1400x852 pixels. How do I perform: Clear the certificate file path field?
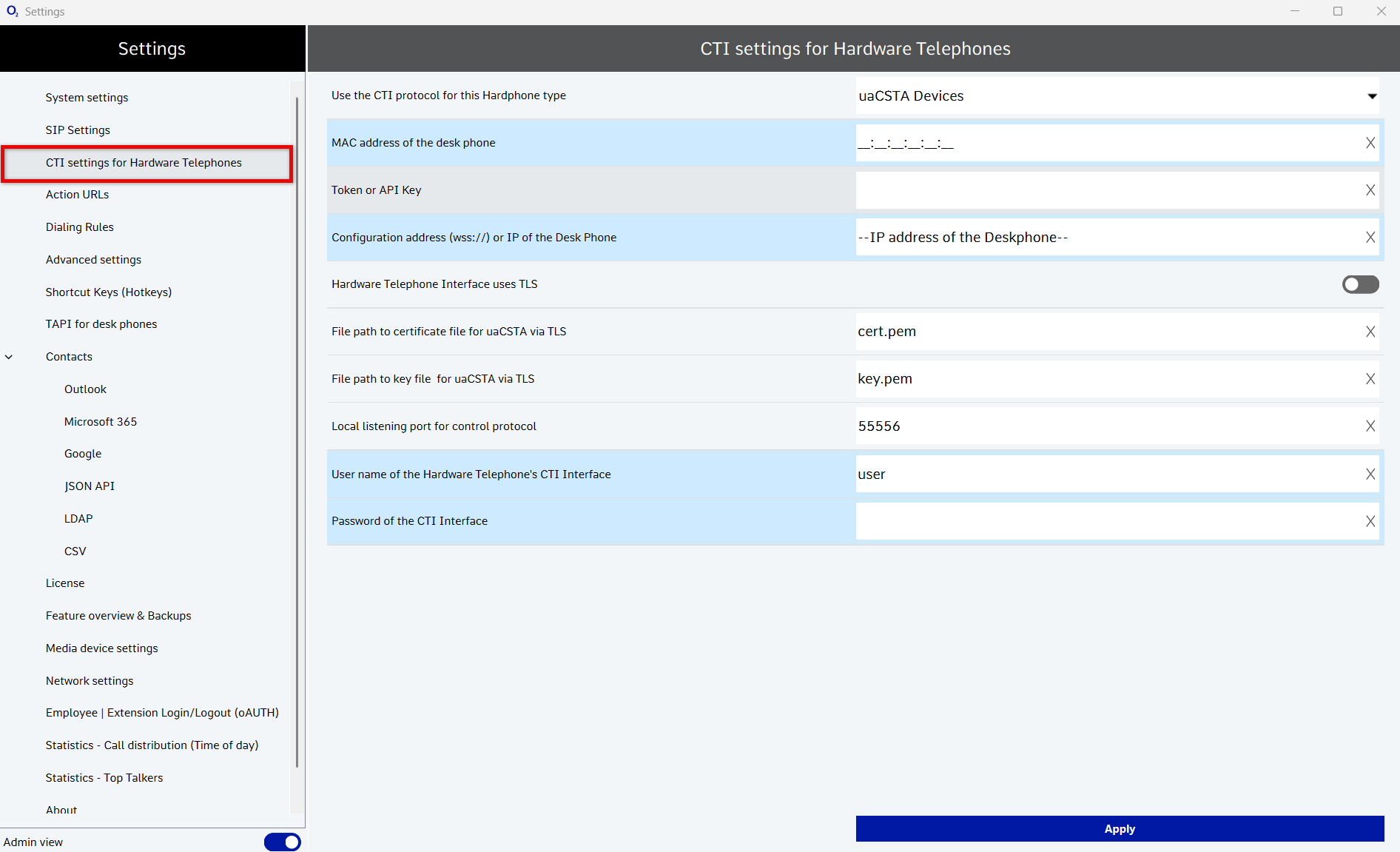coord(1370,332)
